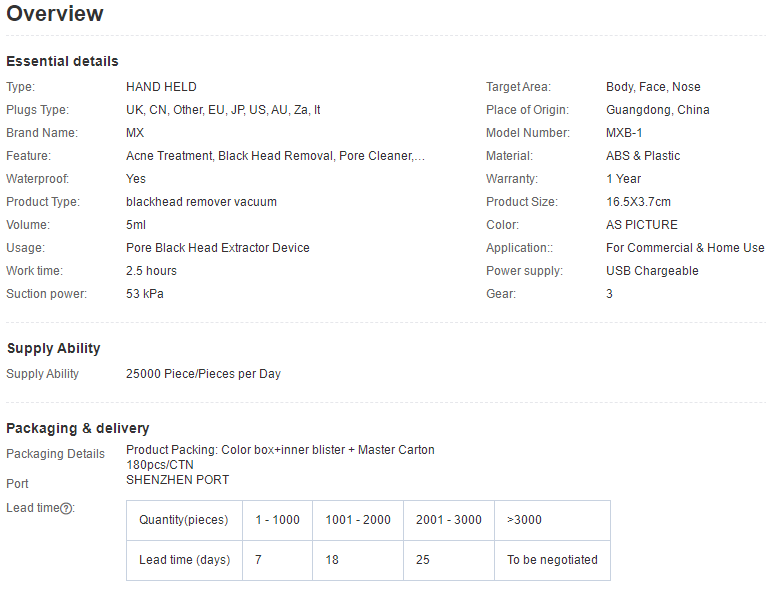
Task: Click the Plugs Type value list
Action: coord(223,110)
